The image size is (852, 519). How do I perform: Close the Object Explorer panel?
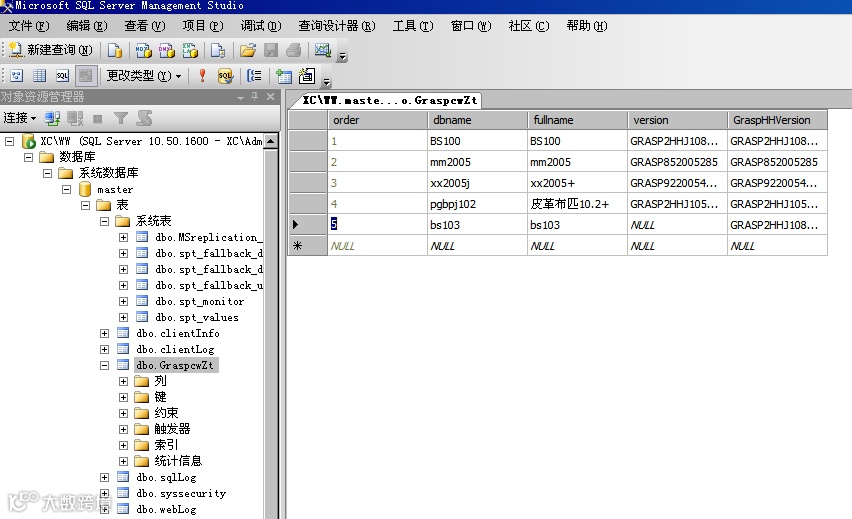[271, 97]
